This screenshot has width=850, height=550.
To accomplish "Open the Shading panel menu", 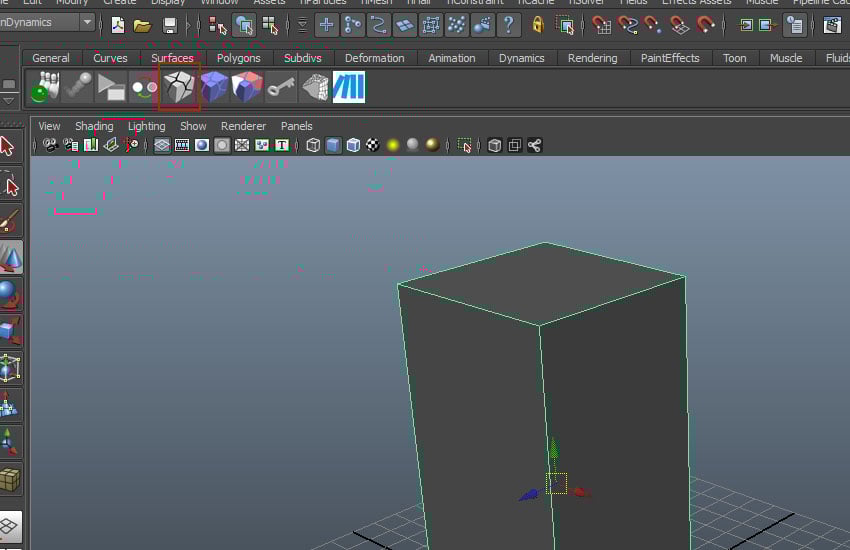I will coord(94,126).
